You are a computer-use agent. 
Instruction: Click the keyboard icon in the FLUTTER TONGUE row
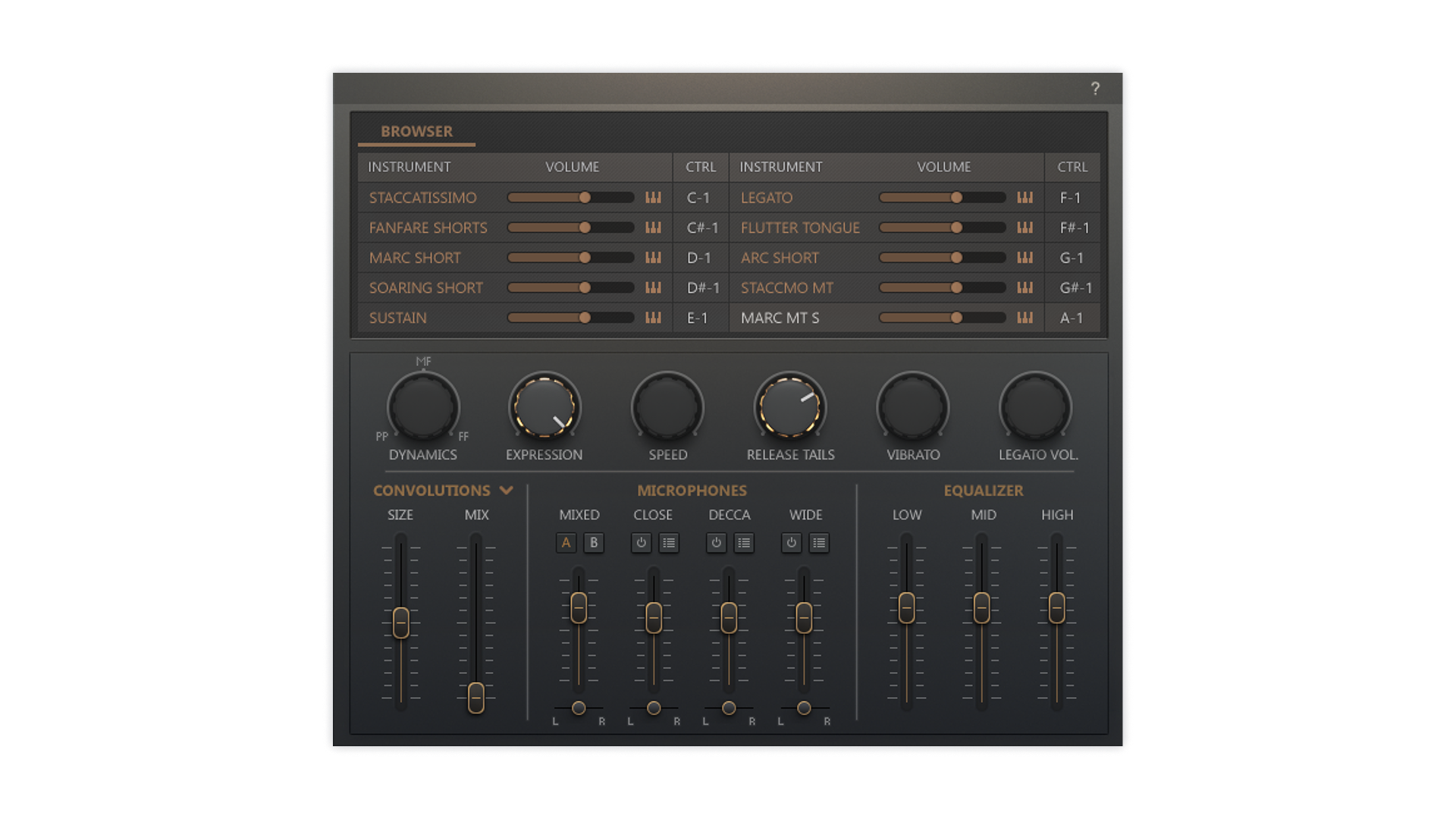pyautogui.click(x=1025, y=227)
